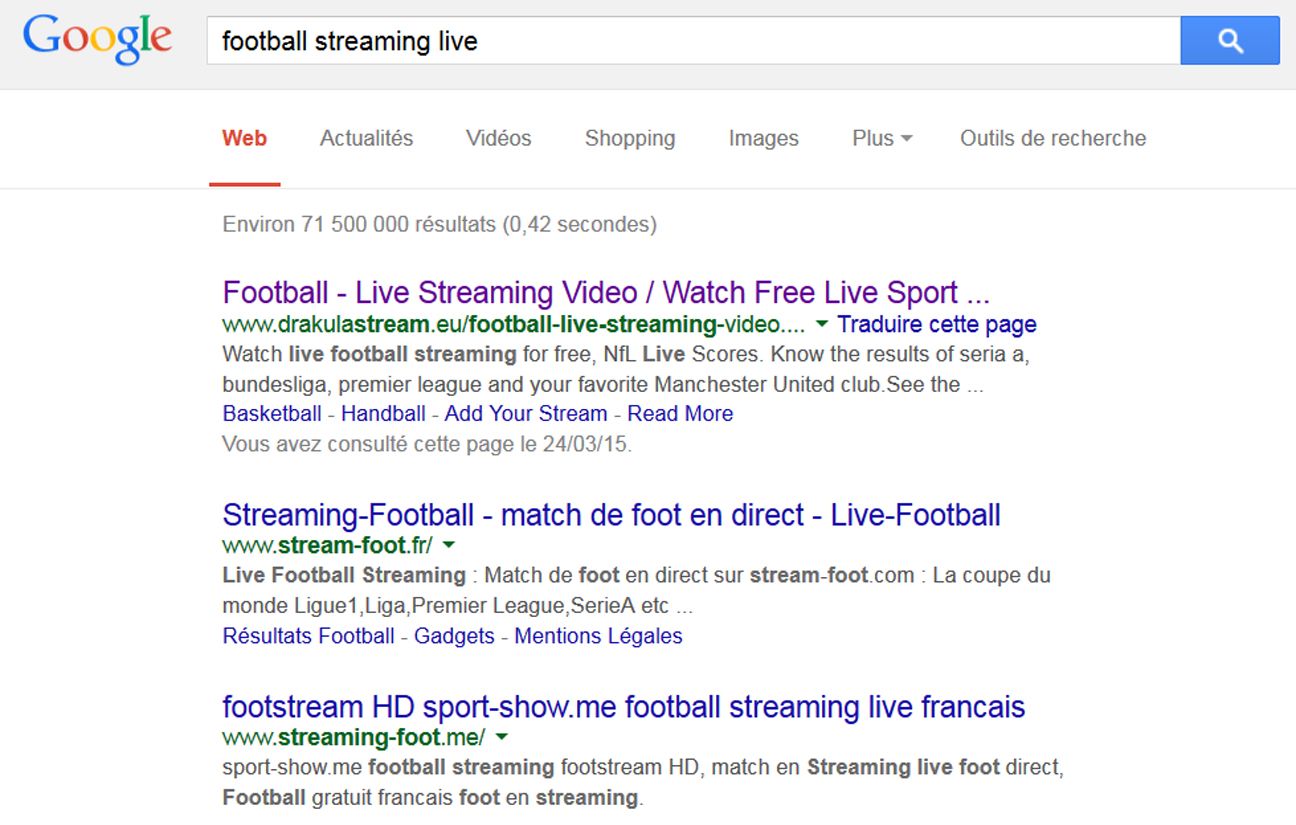The height and width of the screenshot is (825, 1296).
Task: Open Outils de recherche options
Action: [x=1052, y=138]
